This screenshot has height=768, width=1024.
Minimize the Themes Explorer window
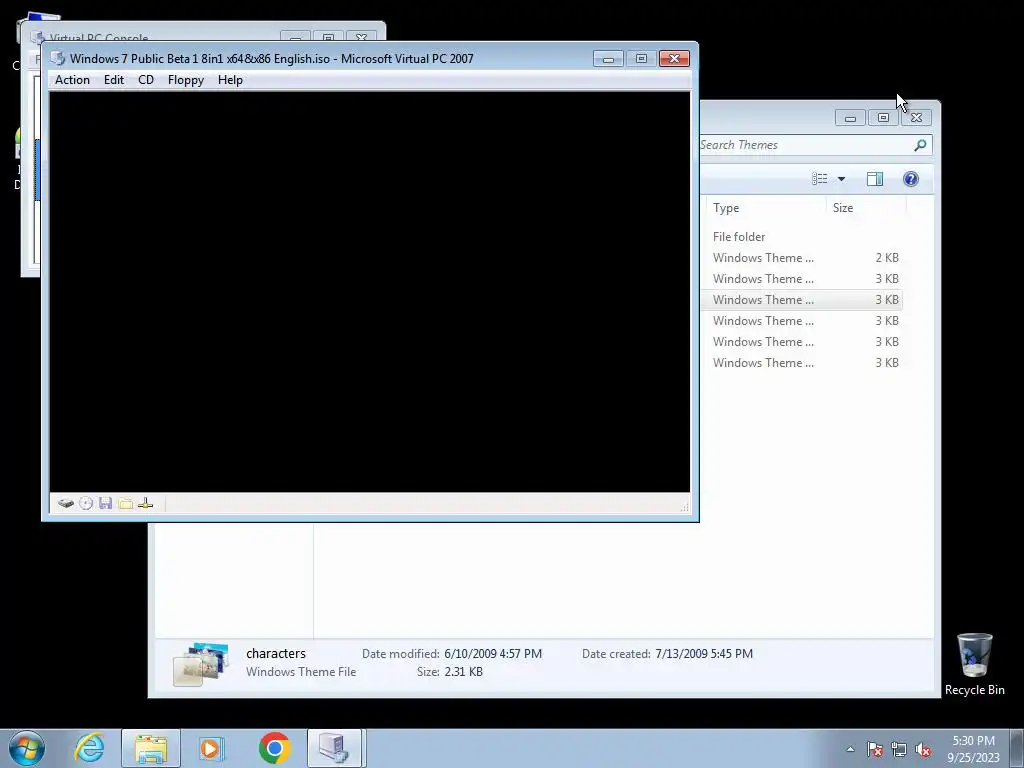[x=850, y=118]
